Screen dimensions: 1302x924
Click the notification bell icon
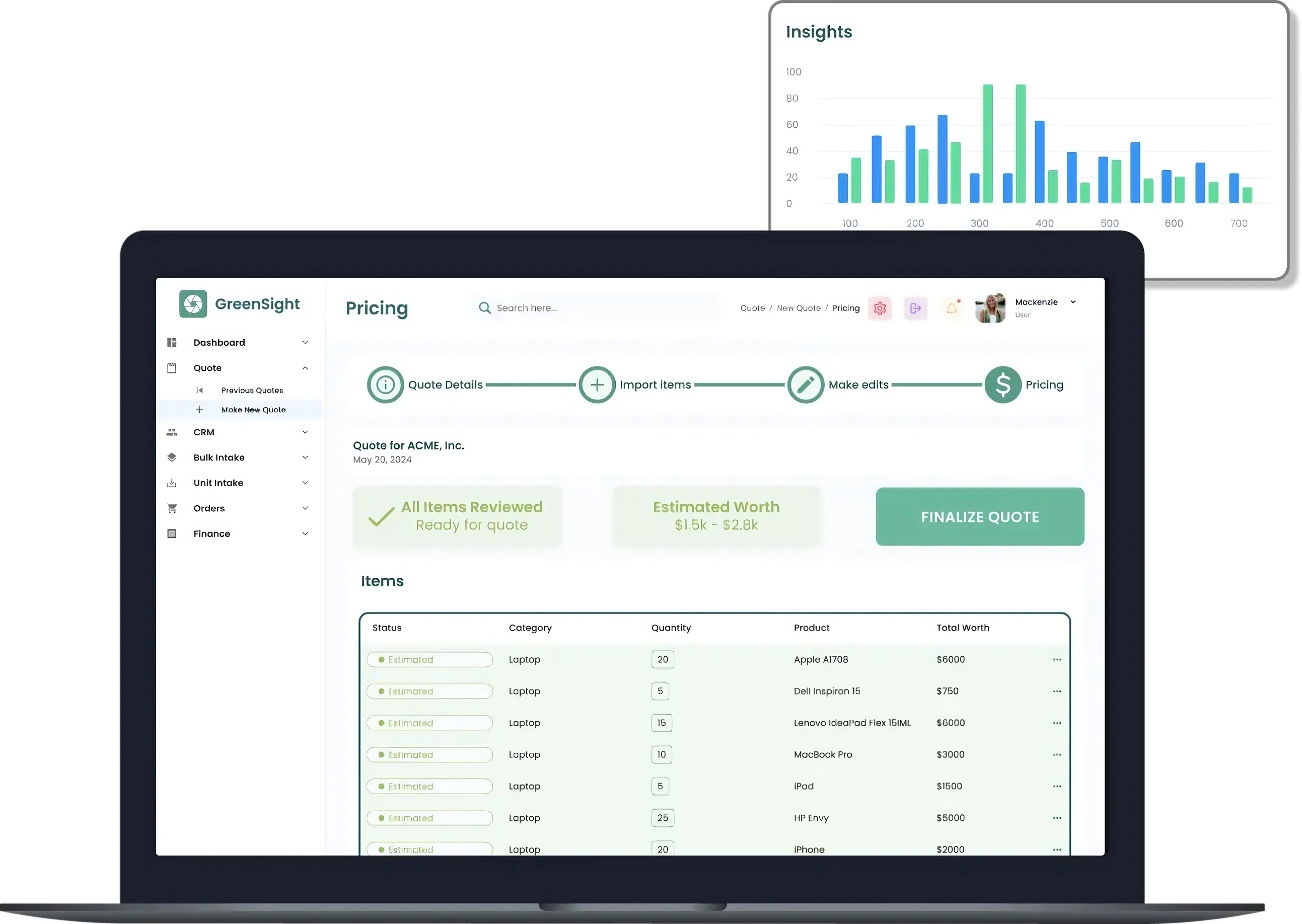pyautogui.click(x=951, y=307)
